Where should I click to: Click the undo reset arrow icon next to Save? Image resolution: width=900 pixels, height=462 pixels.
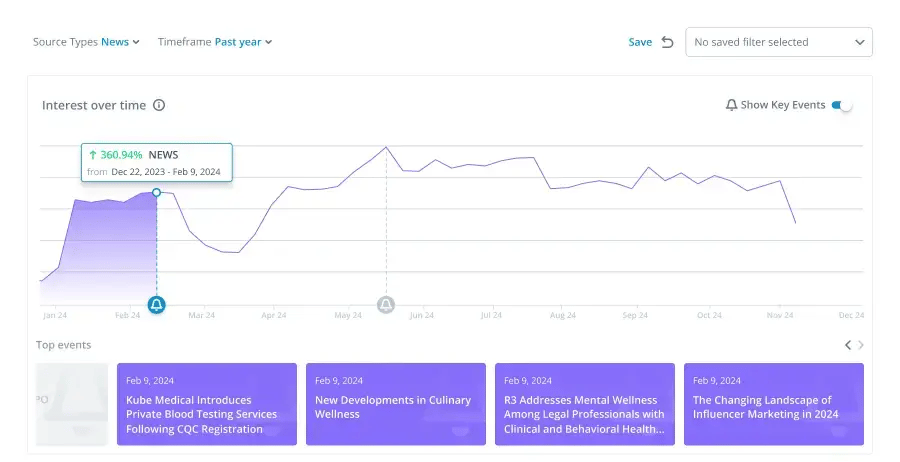pyautogui.click(x=668, y=42)
